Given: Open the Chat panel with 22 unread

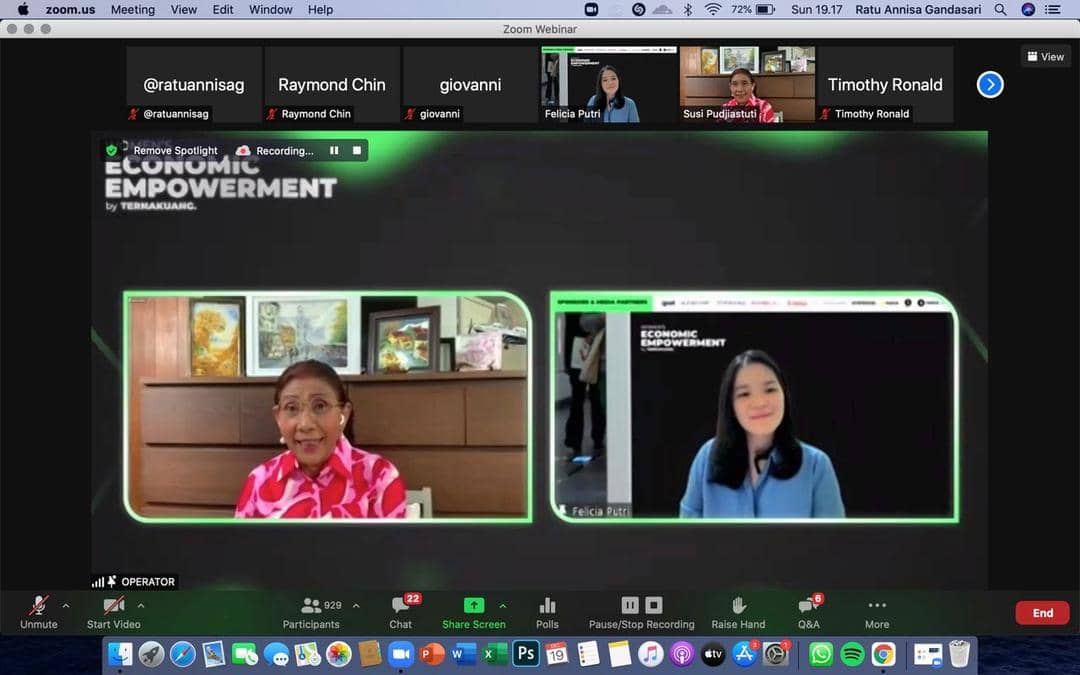Looking at the screenshot, I should point(401,606).
